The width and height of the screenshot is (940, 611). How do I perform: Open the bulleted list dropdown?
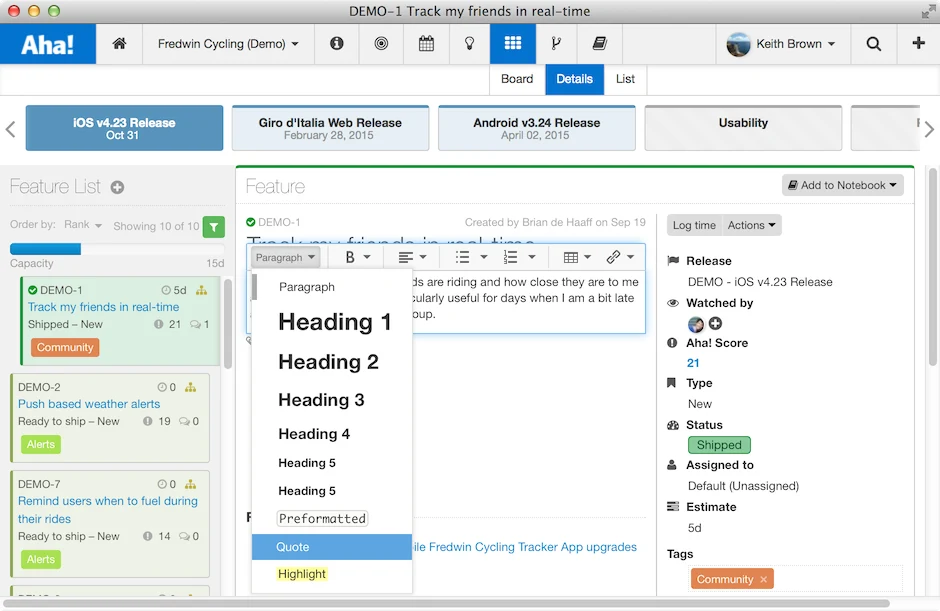(x=471, y=258)
